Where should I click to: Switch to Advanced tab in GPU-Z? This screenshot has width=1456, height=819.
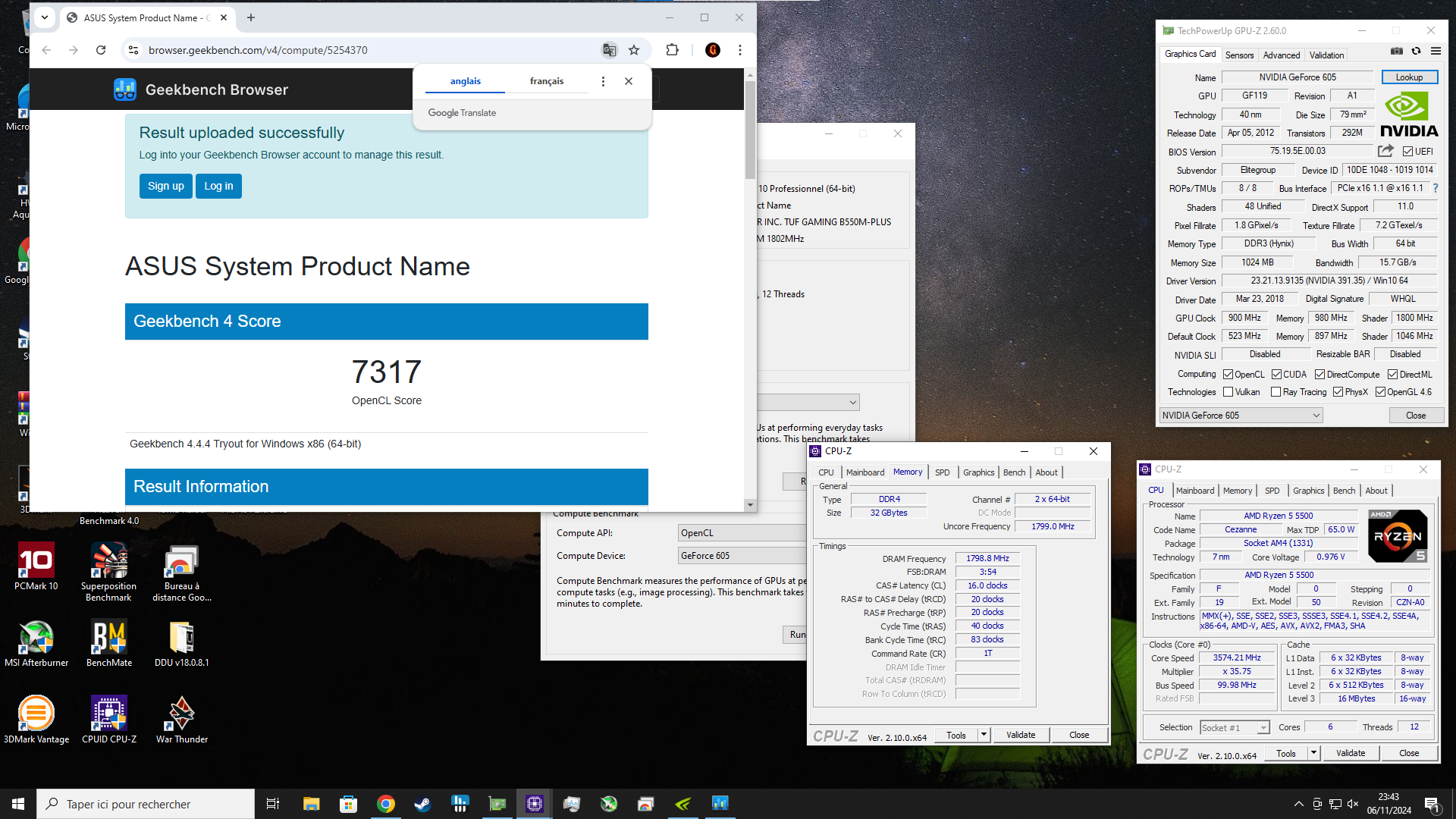[1282, 55]
